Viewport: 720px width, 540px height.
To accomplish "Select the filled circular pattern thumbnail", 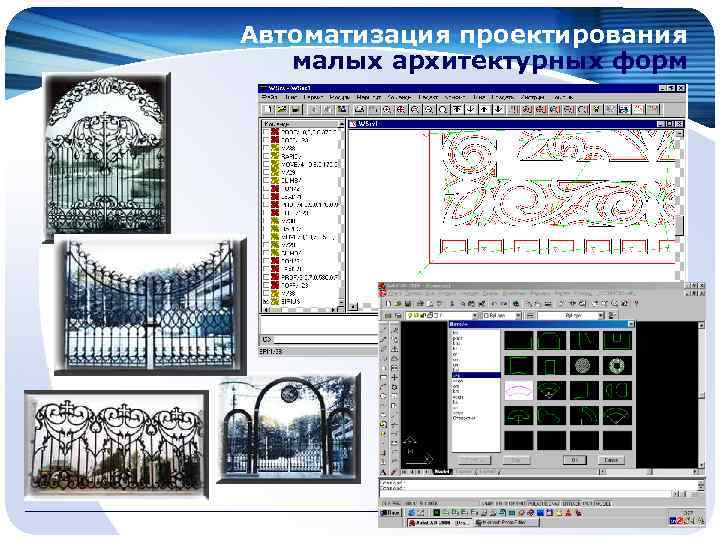I will 584,366.
